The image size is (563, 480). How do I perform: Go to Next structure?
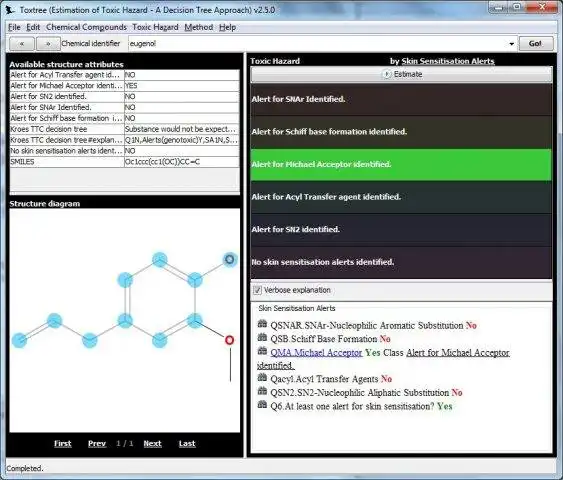click(x=153, y=443)
